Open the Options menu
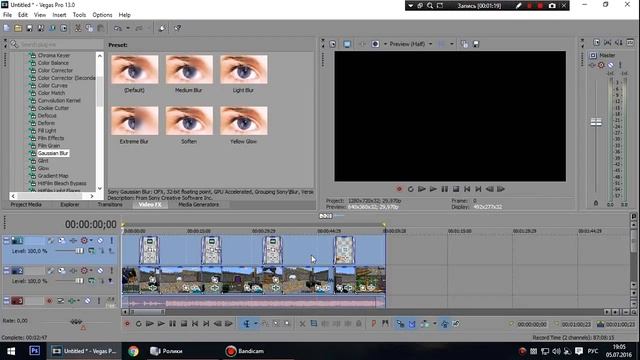Viewport: 640px width, 360px height. pyautogui.click(x=102, y=15)
